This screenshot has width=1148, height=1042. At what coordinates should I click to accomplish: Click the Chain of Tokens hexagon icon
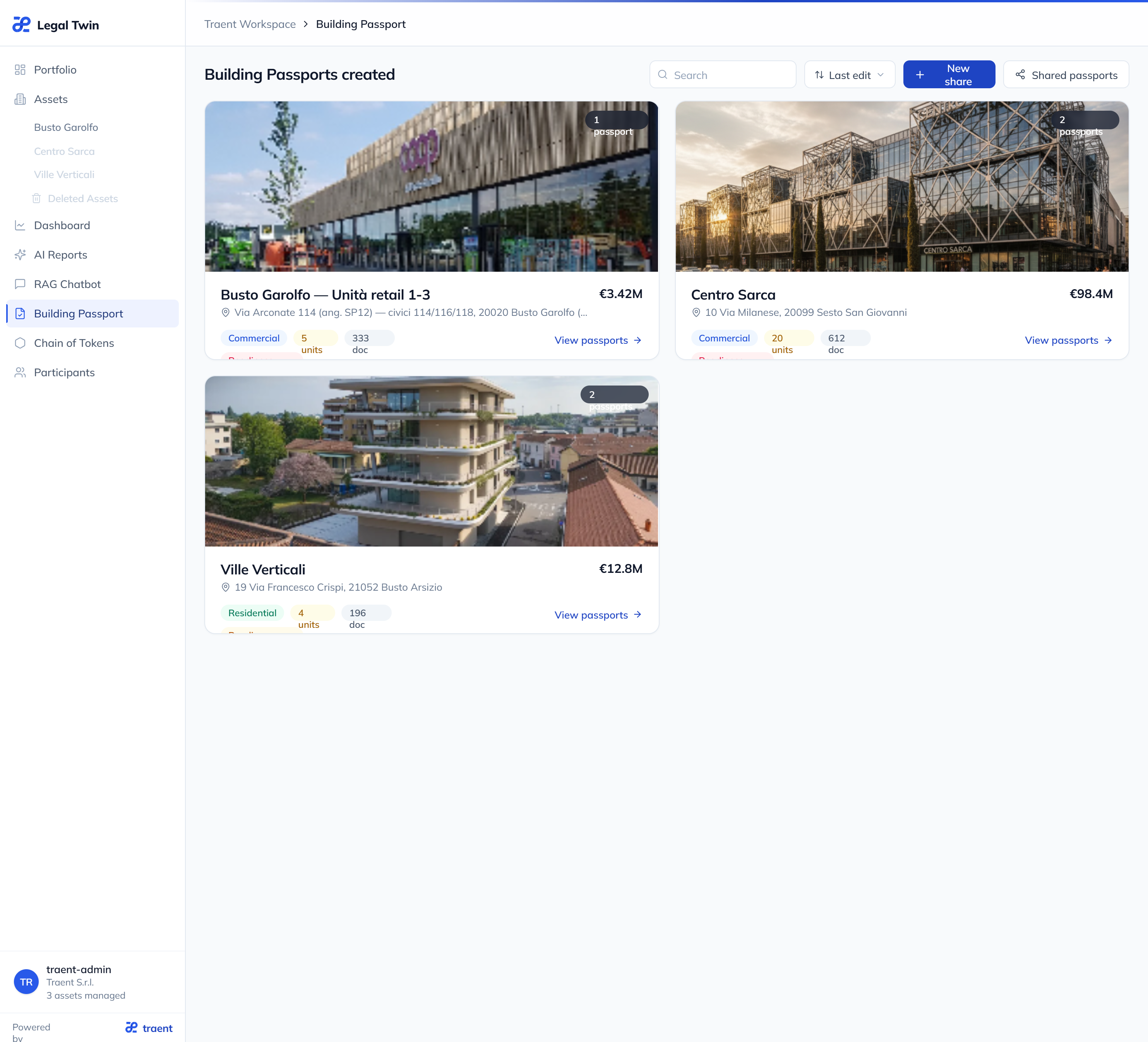point(20,343)
